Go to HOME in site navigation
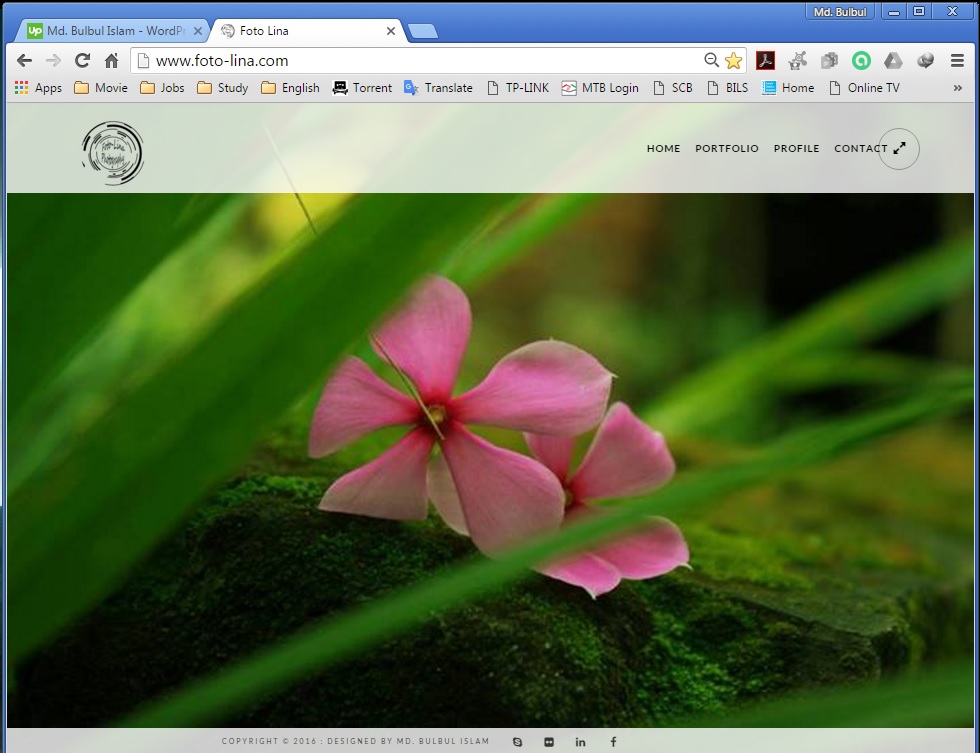Viewport: 980px width, 753px height. (663, 148)
